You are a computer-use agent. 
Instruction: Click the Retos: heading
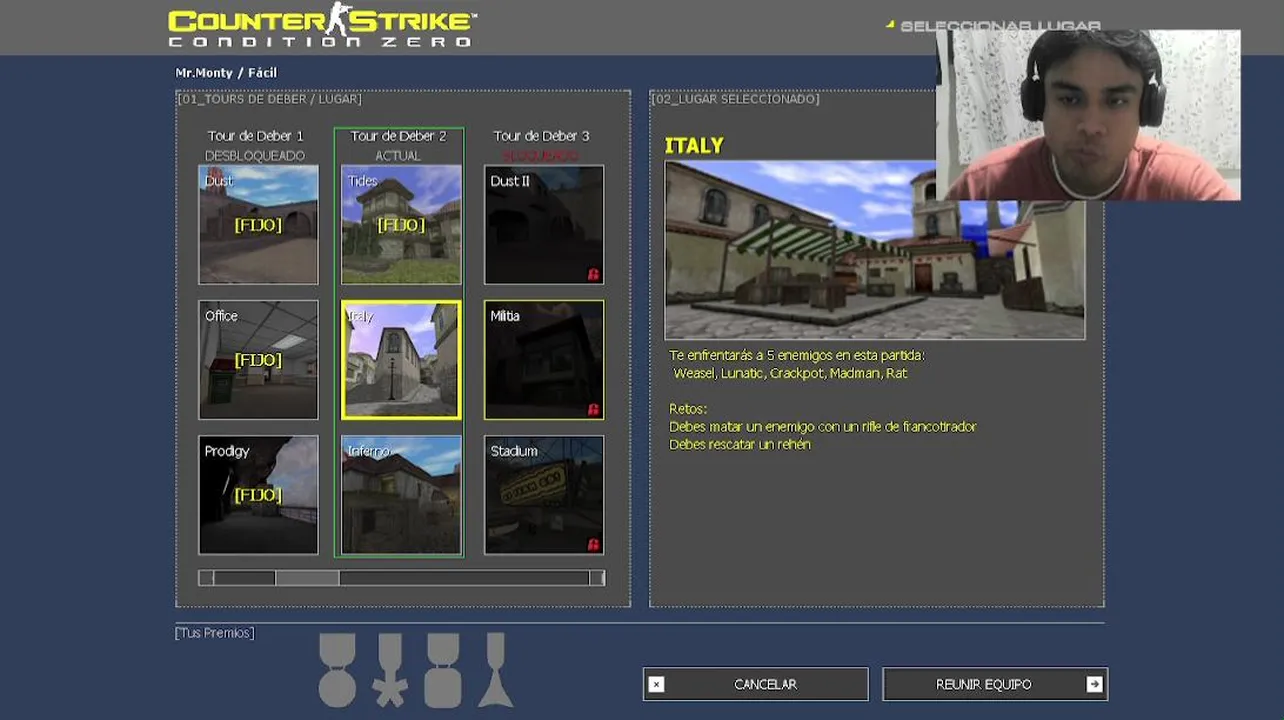click(x=688, y=409)
